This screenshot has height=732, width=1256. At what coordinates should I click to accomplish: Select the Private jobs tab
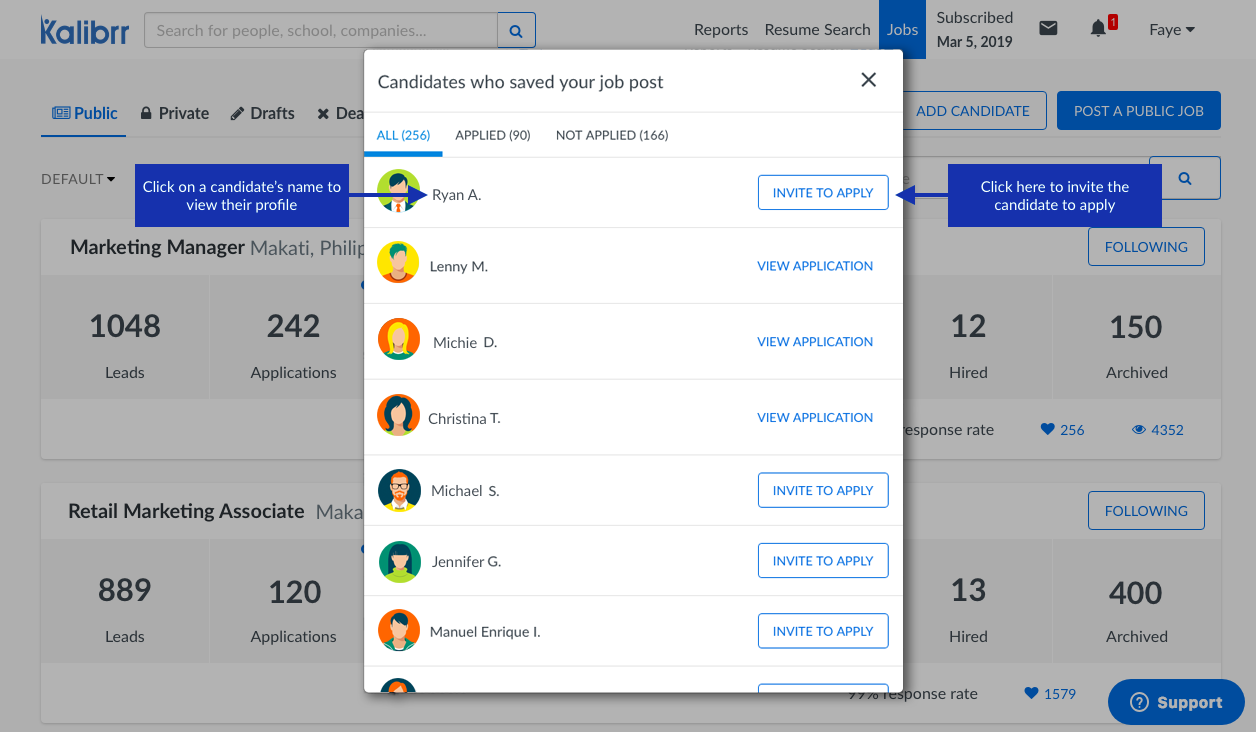175,113
